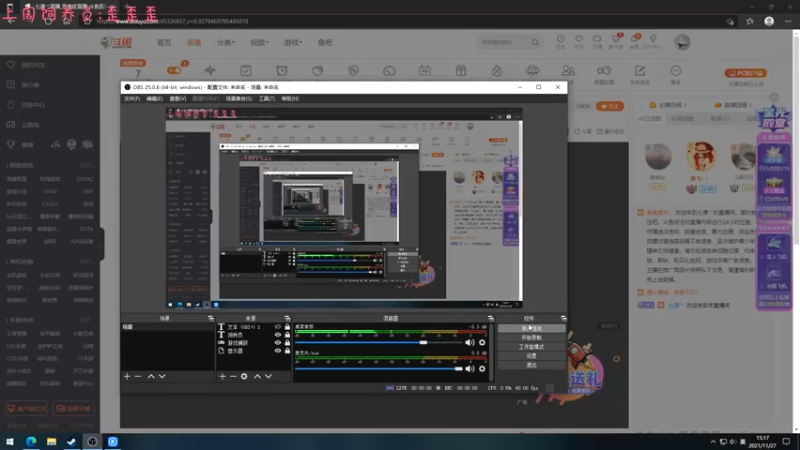The width and height of the screenshot is (800, 450).
Task: Remove scene with minus icon in OBS Scenes panel
Action: point(138,377)
